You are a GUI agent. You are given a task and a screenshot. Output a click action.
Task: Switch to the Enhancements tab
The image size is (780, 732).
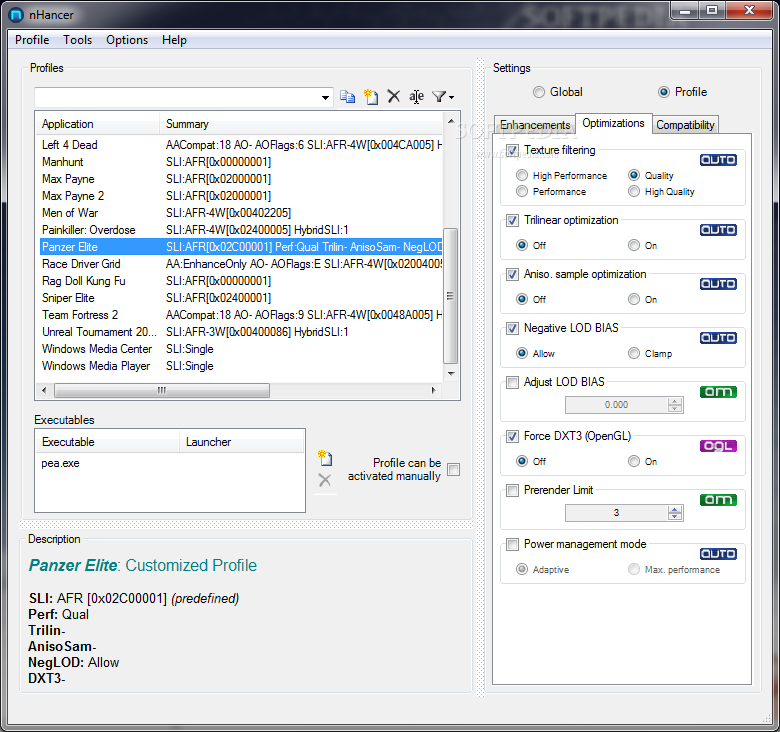click(x=535, y=125)
